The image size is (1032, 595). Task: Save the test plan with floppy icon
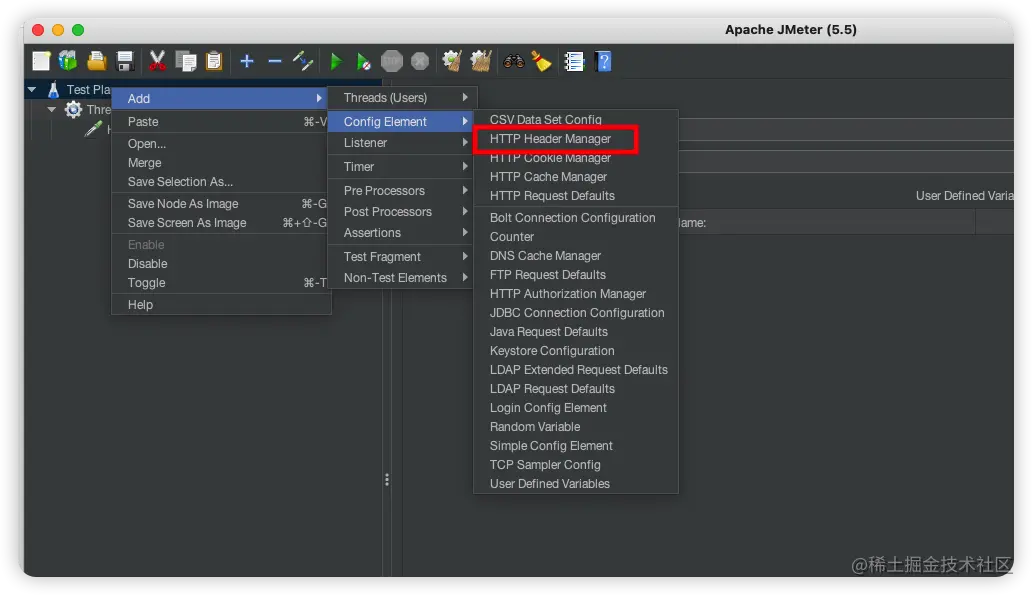(x=125, y=61)
